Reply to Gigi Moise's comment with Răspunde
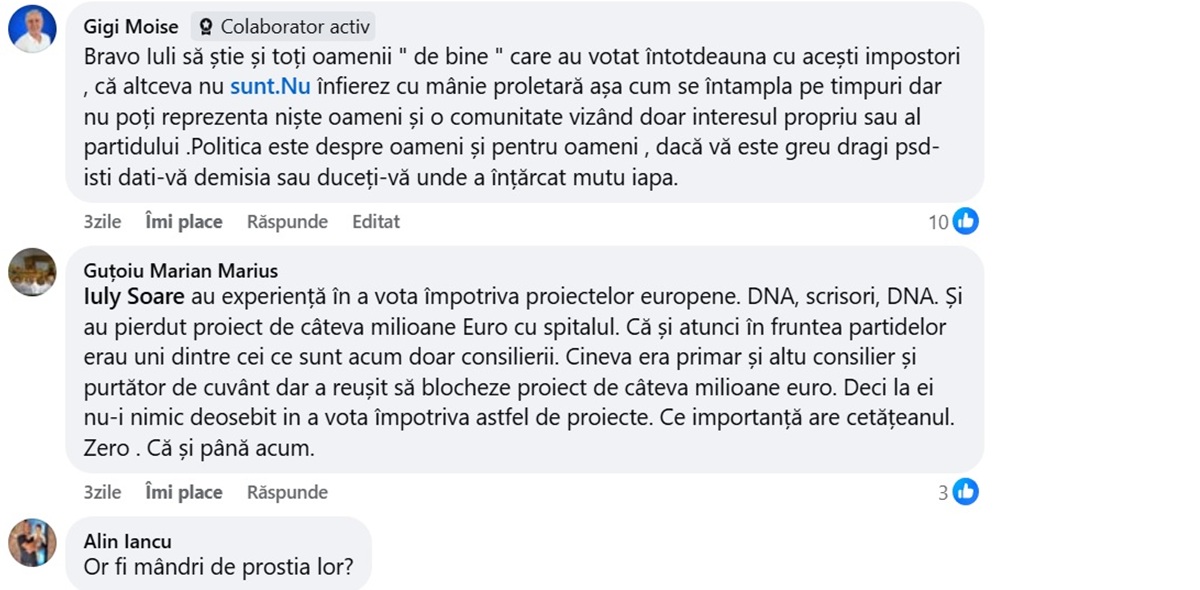Image resolution: width=1200 pixels, height=590 pixels. pos(287,222)
